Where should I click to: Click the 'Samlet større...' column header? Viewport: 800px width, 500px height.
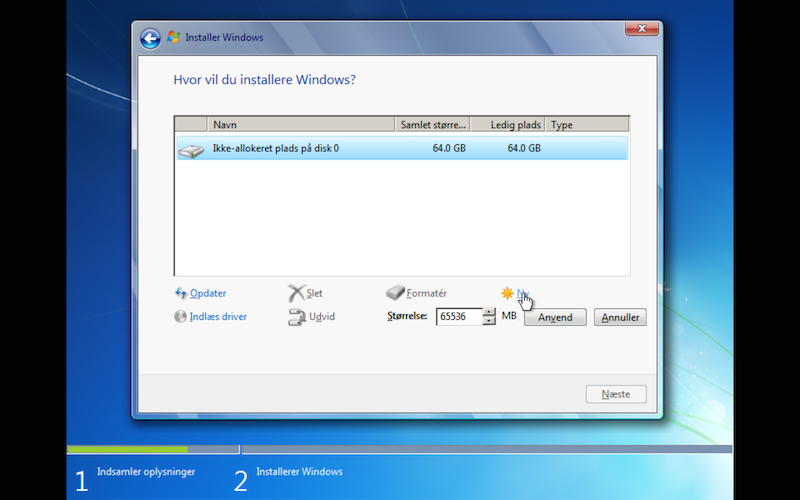click(x=433, y=124)
